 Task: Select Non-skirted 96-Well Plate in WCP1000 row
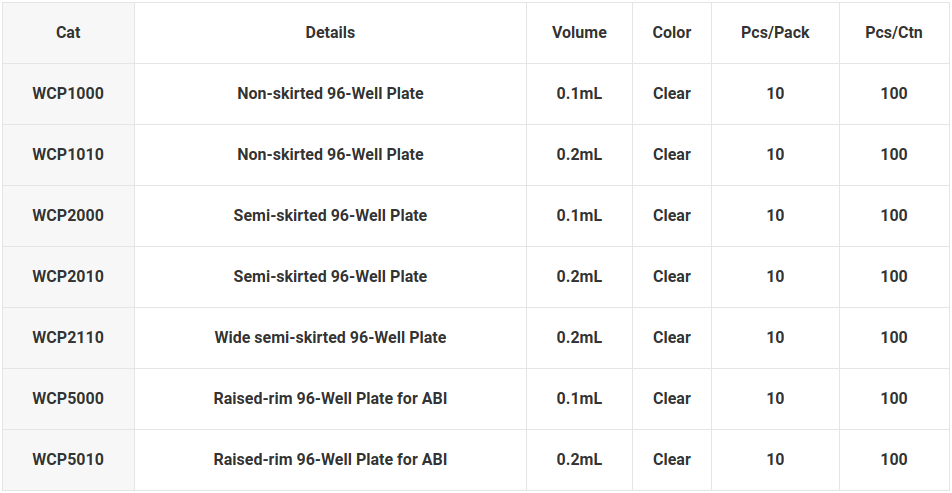(330, 94)
